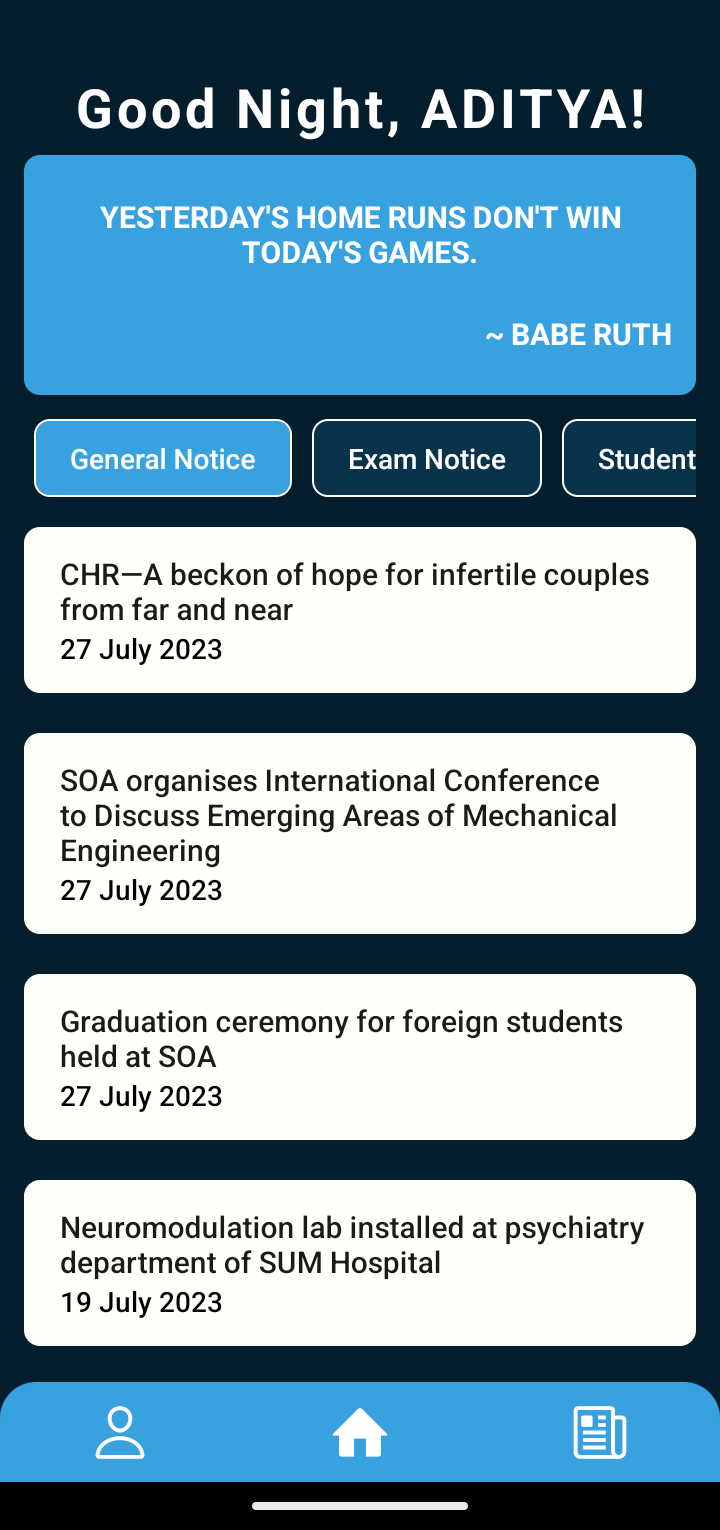Tap the home icon in bottom navigation
Image resolution: width=720 pixels, height=1530 pixels.
point(360,1432)
